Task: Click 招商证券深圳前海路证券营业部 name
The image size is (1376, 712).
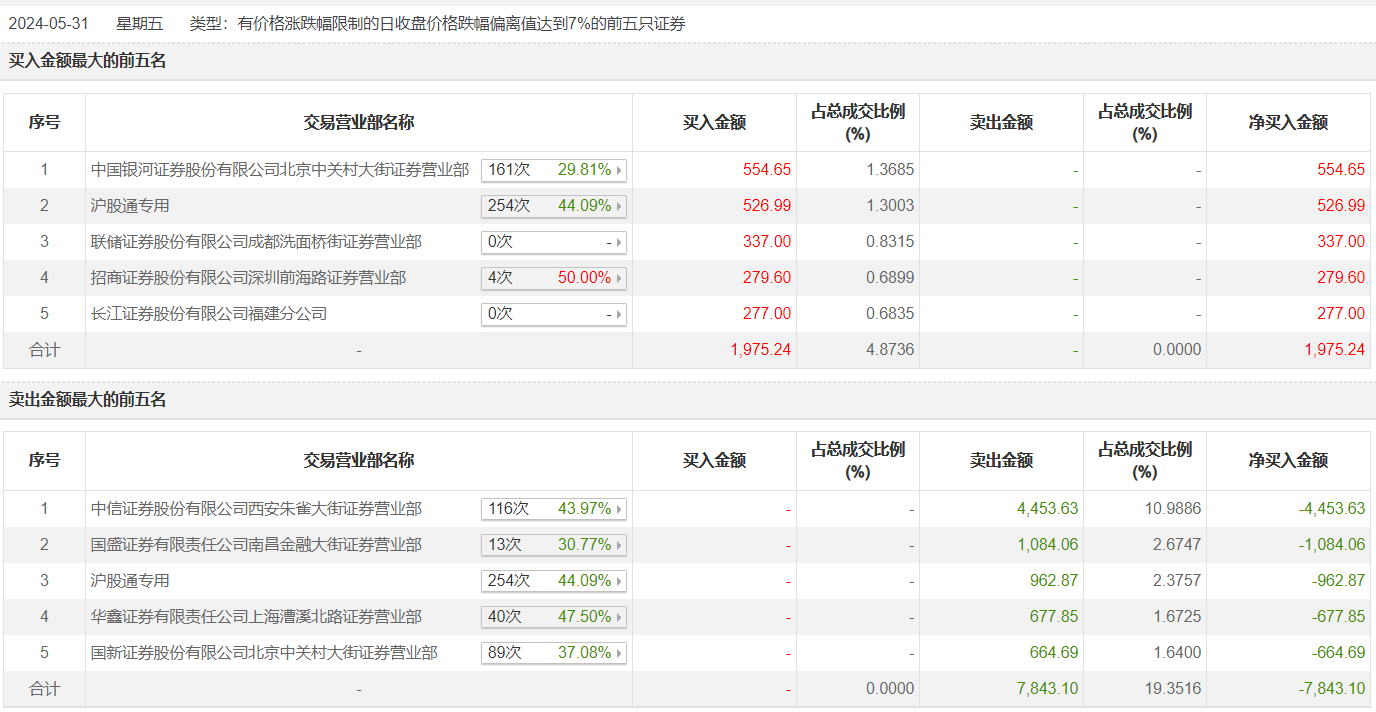Action: click(248, 278)
